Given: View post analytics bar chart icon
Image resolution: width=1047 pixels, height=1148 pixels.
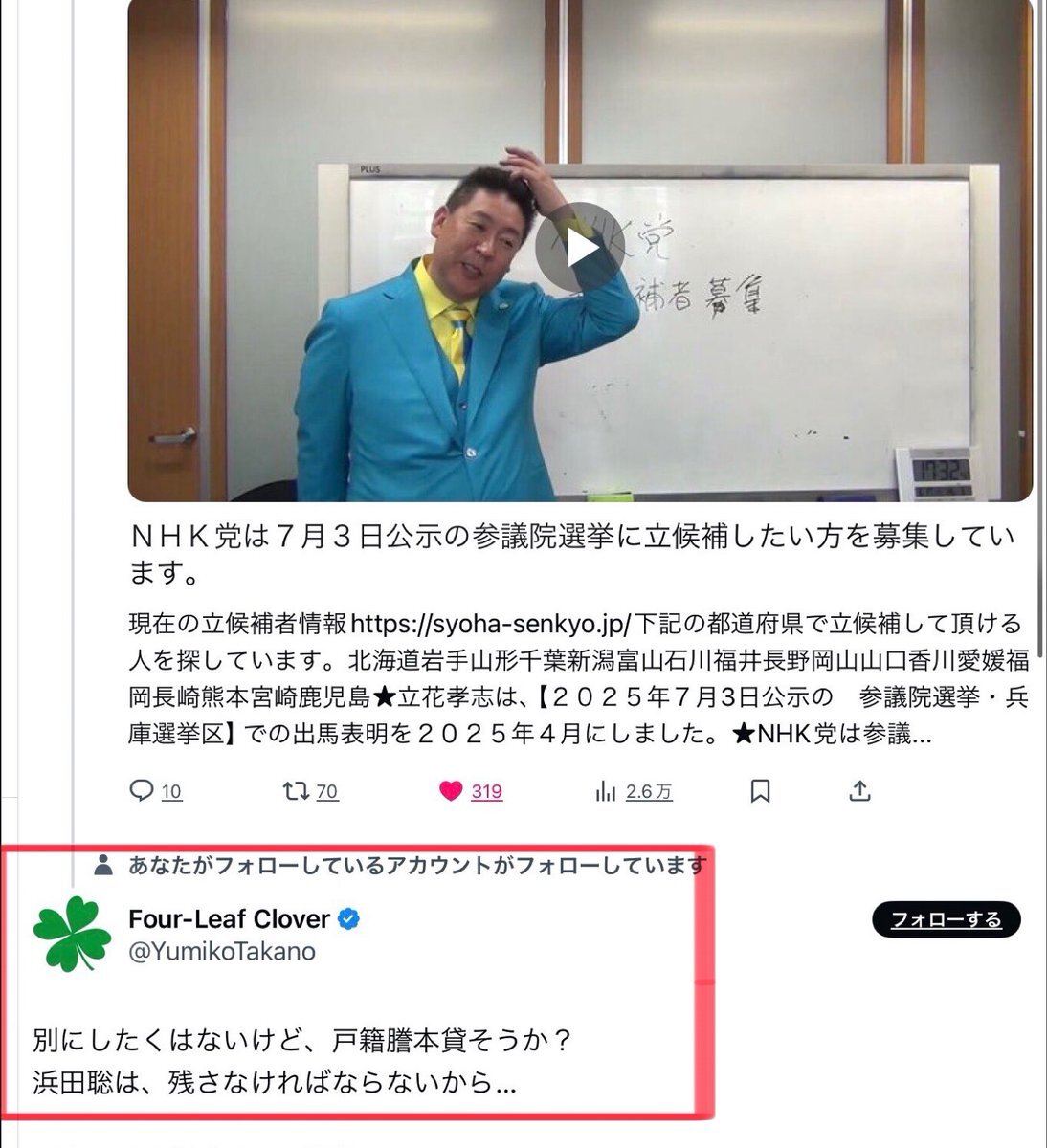Looking at the screenshot, I should [606, 791].
